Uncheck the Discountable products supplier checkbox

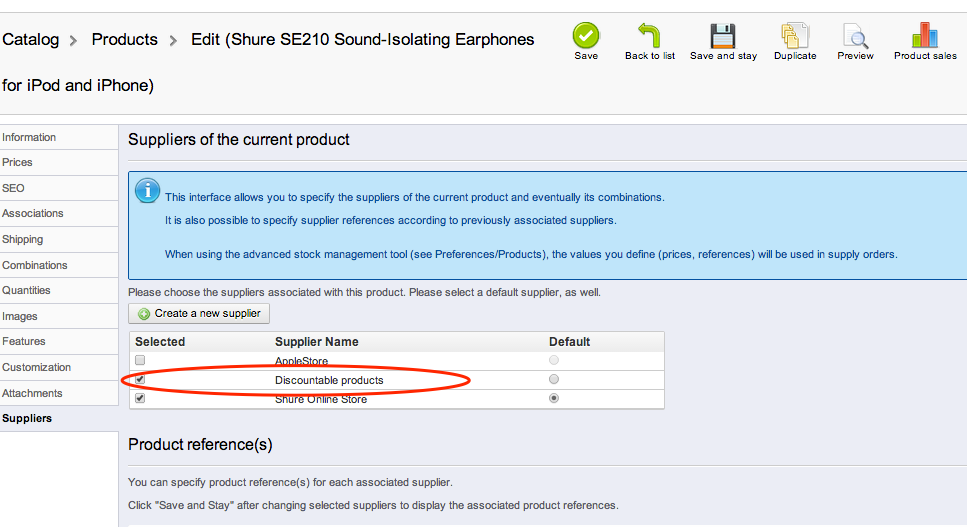[x=140, y=380]
